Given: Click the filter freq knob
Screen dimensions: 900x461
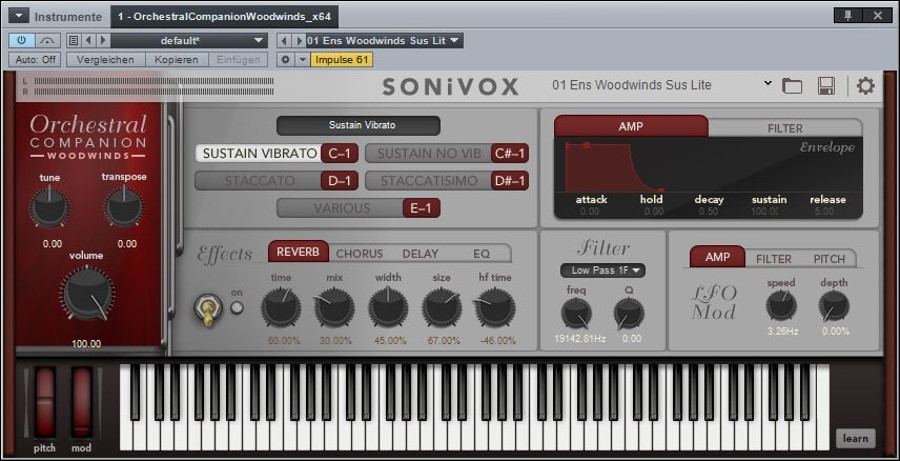Looking at the screenshot, I should pos(576,313).
